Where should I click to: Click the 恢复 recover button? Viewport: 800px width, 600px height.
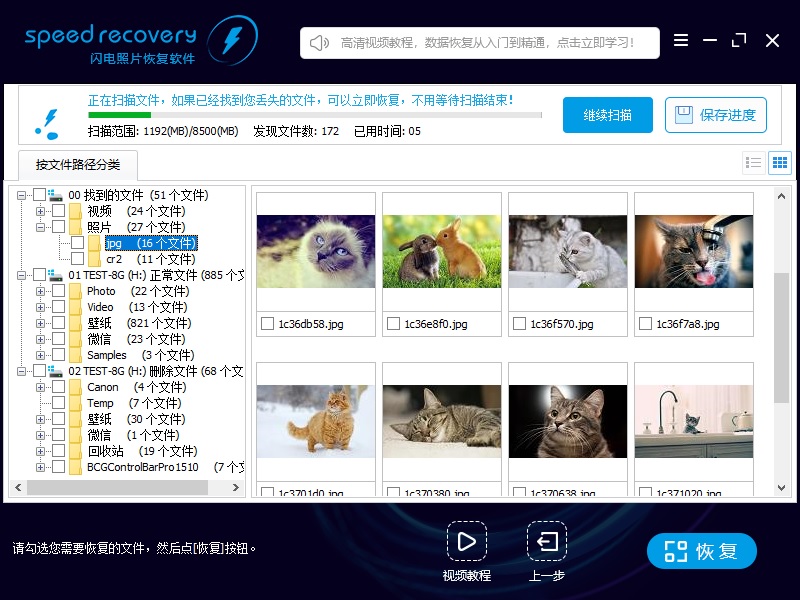tap(702, 551)
